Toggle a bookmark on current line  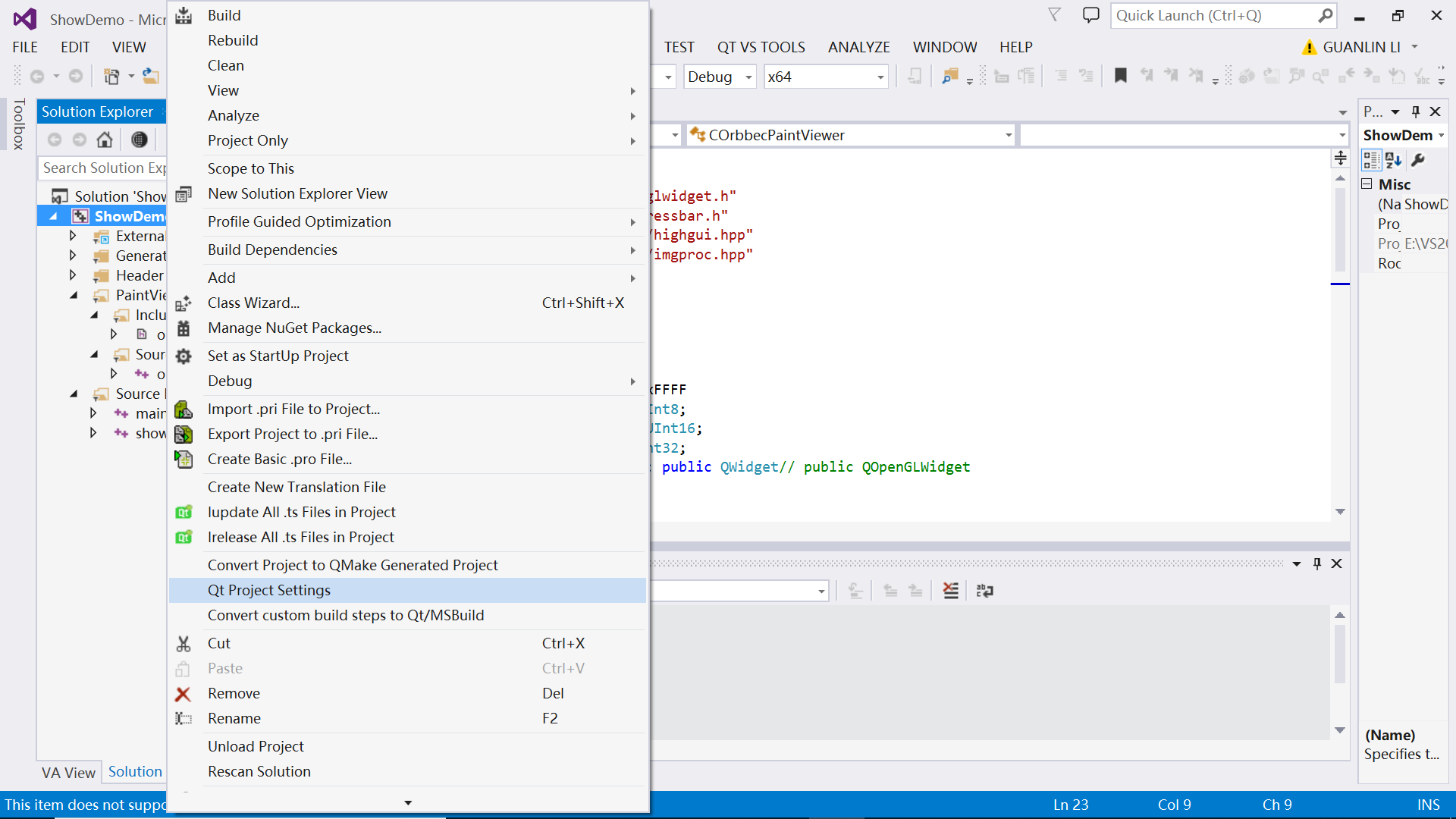coord(1121,76)
